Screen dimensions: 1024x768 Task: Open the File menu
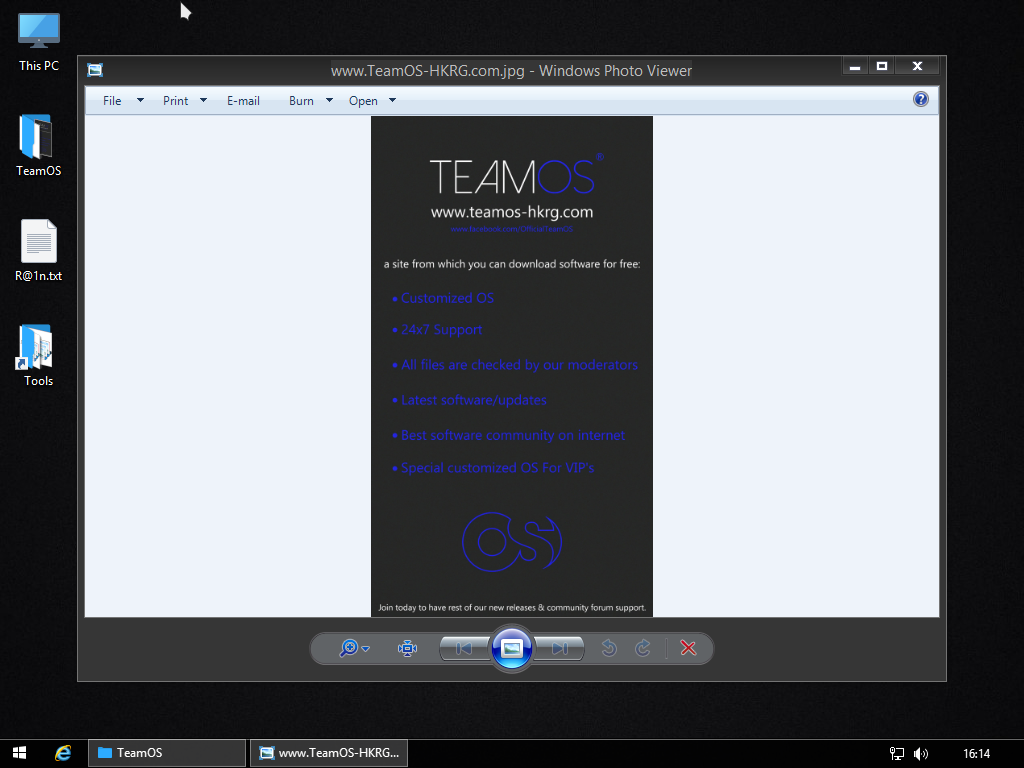point(112,101)
